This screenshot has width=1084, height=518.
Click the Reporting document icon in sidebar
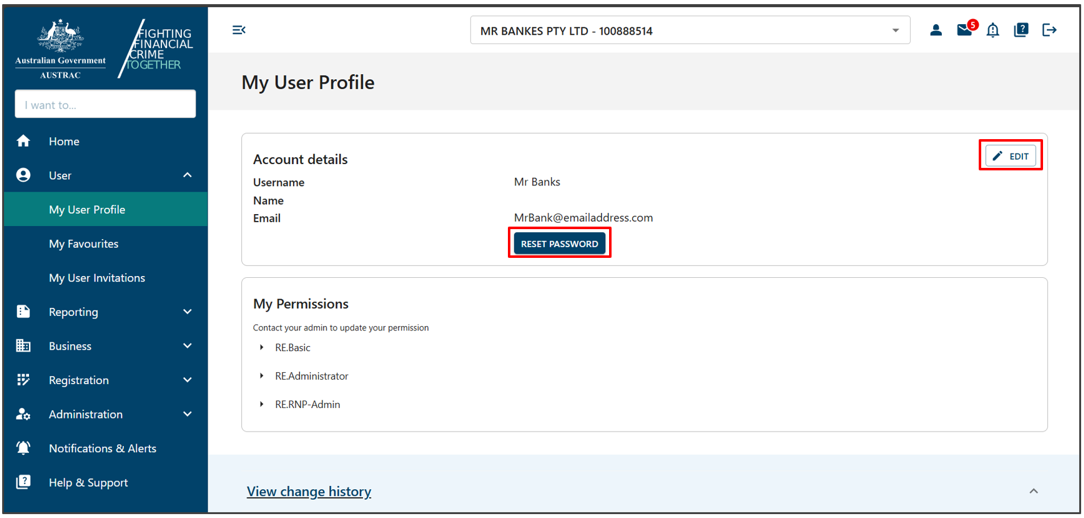(24, 312)
